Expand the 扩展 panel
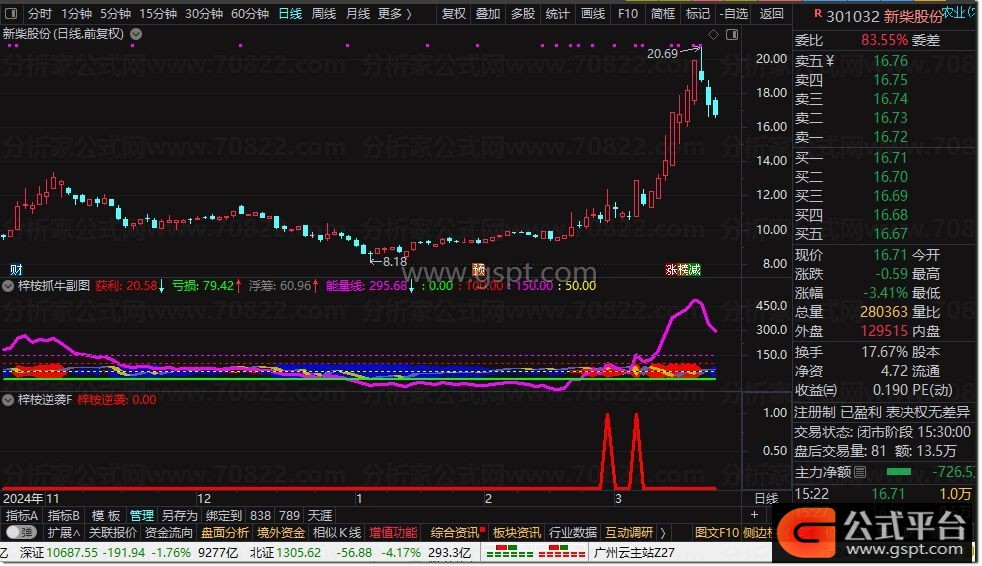Viewport: 982px width, 566px height. coord(63,533)
